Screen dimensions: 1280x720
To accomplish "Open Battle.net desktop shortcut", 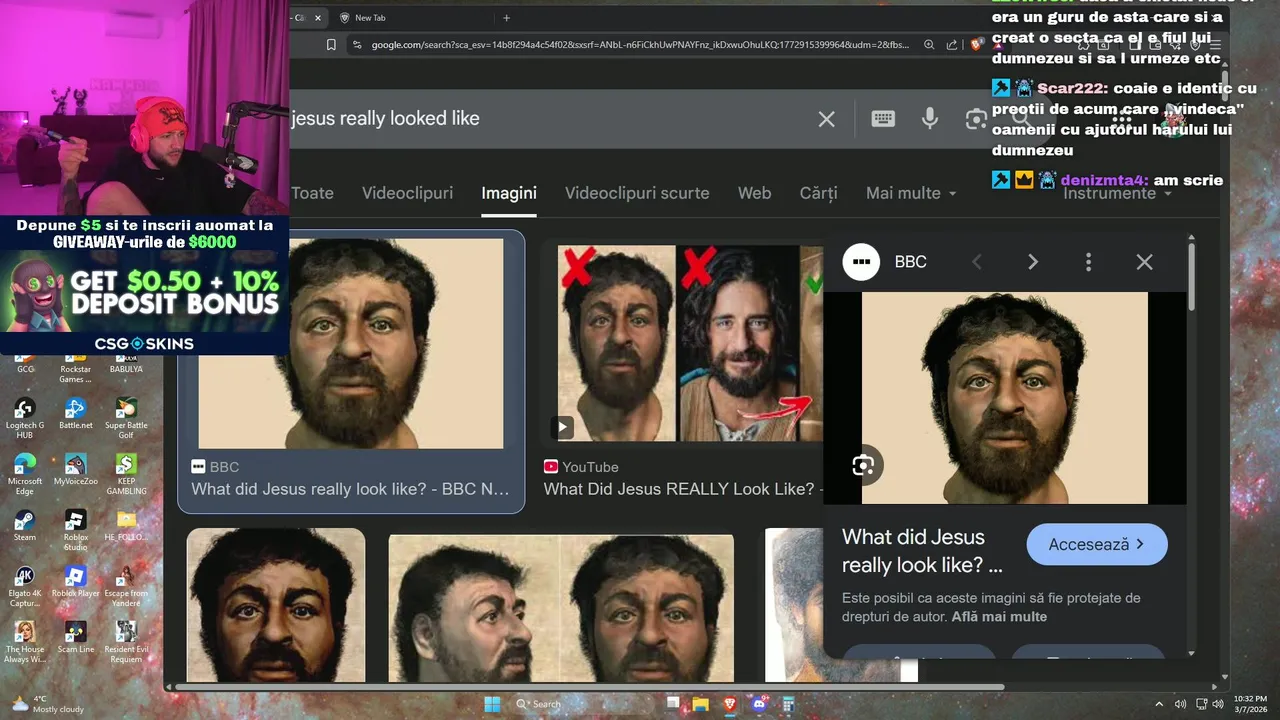I will pyautogui.click(x=75, y=414).
